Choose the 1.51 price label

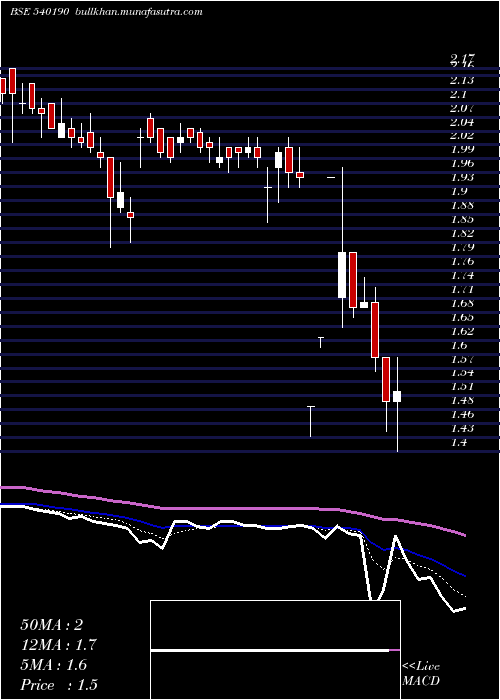tap(462, 386)
